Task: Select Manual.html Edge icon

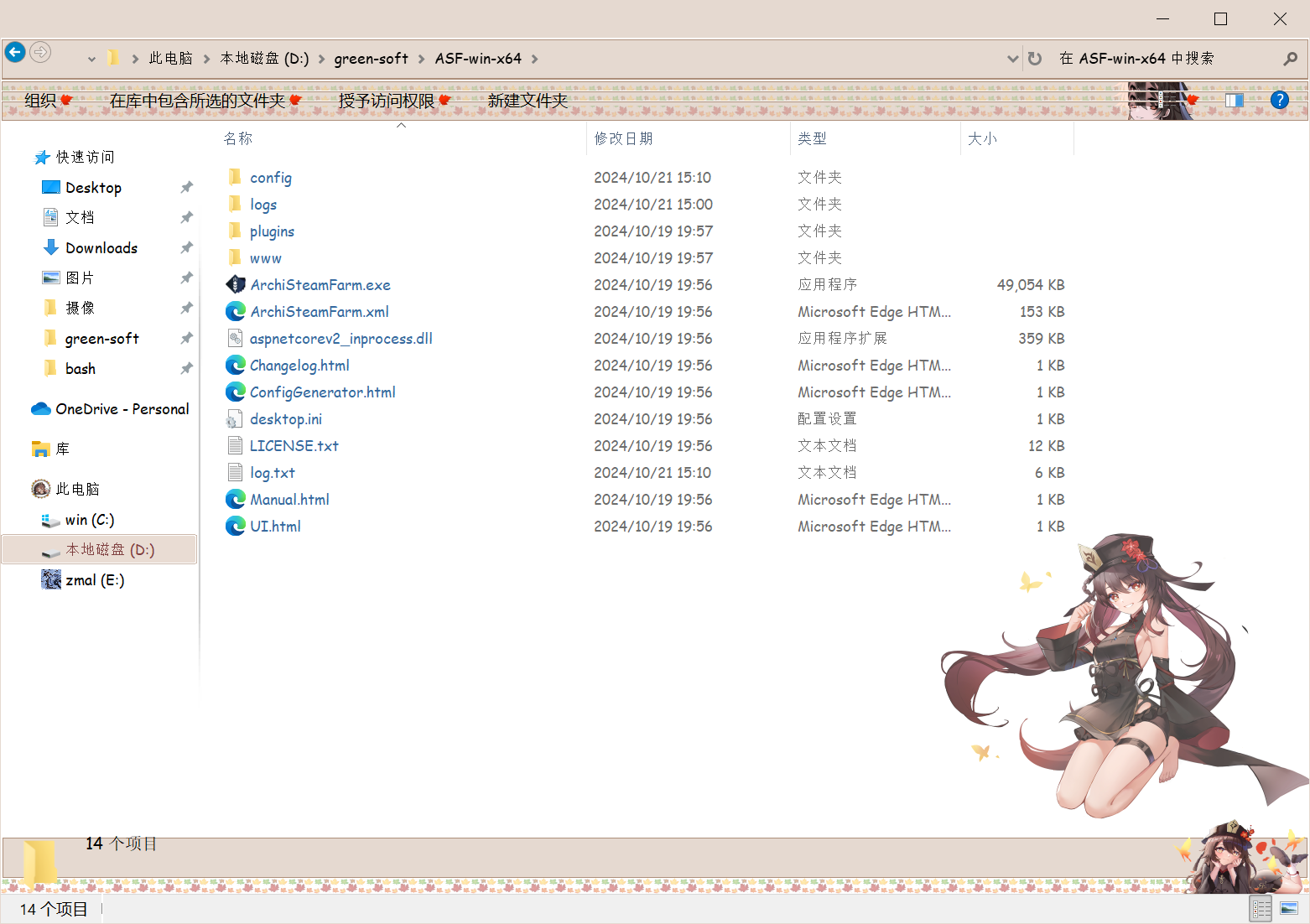Action: pos(236,499)
